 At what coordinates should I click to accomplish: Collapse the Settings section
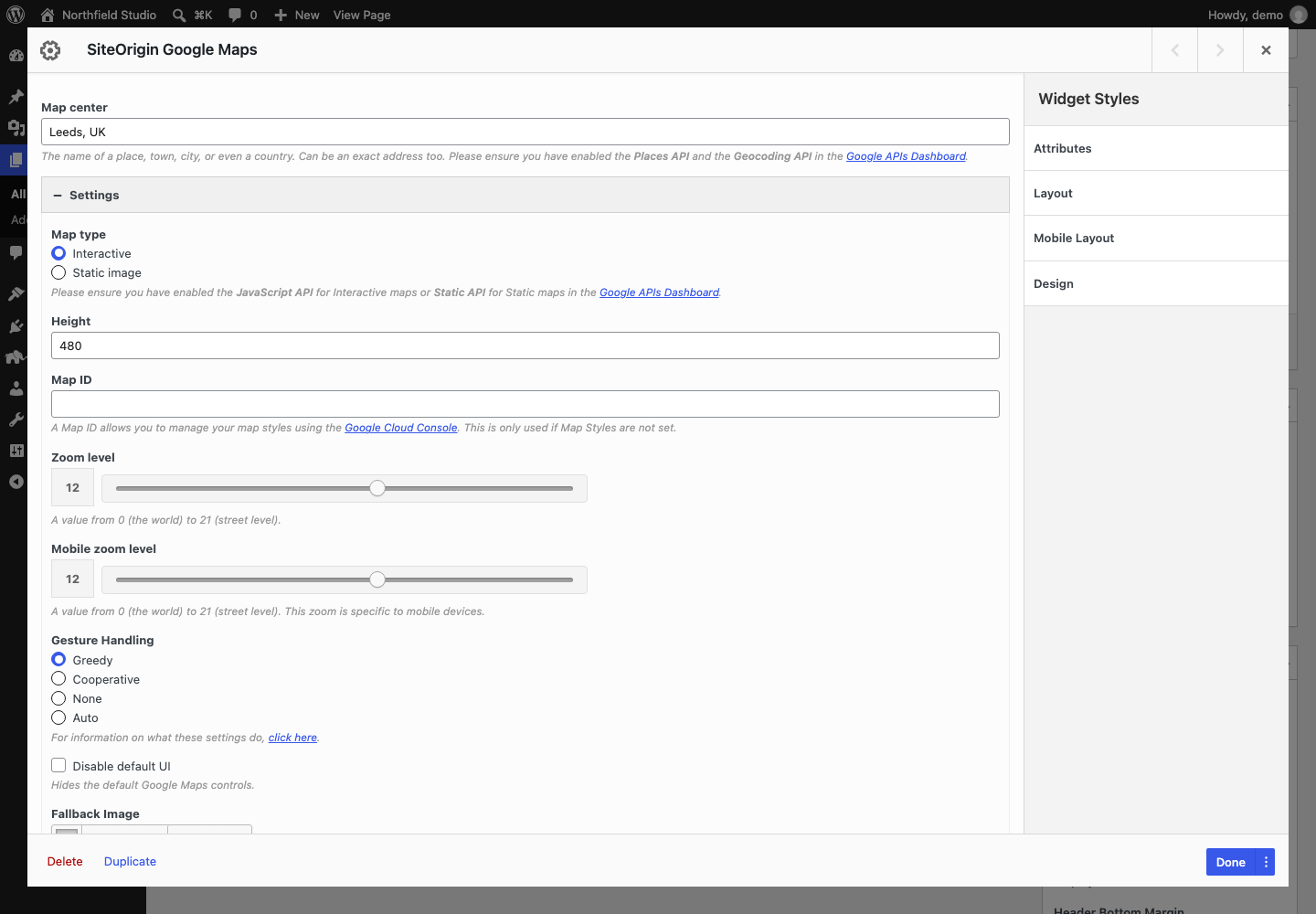coord(525,195)
